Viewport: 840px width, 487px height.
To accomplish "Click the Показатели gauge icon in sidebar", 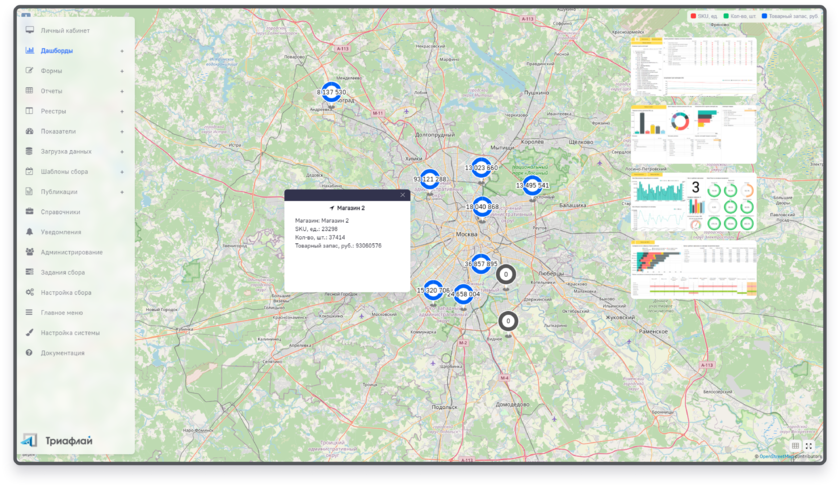I will tap(30, 131).
